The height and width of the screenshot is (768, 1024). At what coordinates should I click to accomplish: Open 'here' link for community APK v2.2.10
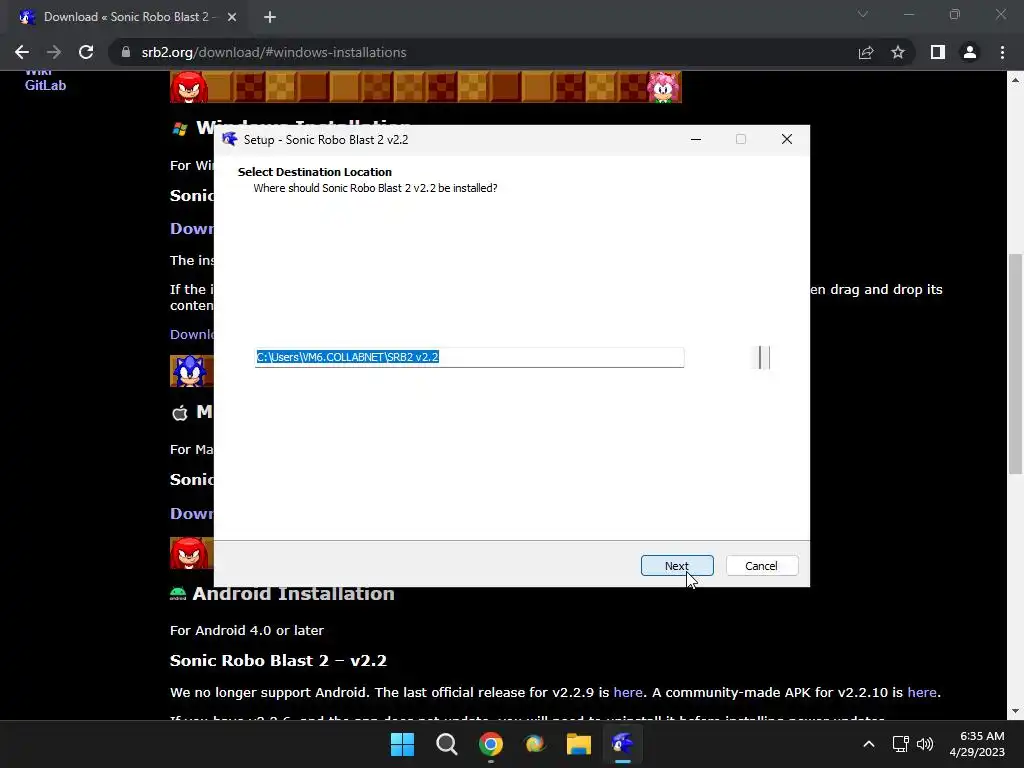click(921, 692)
